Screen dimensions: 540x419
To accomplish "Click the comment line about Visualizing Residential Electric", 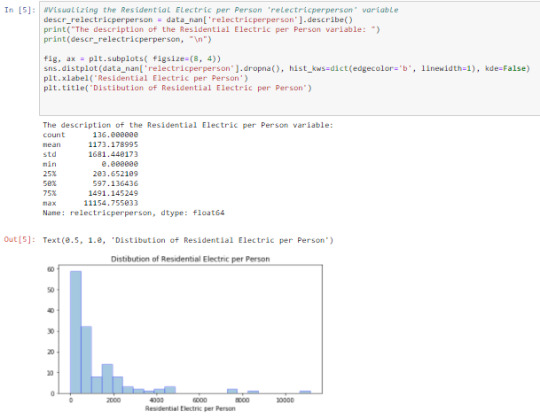I will [221, 10].
